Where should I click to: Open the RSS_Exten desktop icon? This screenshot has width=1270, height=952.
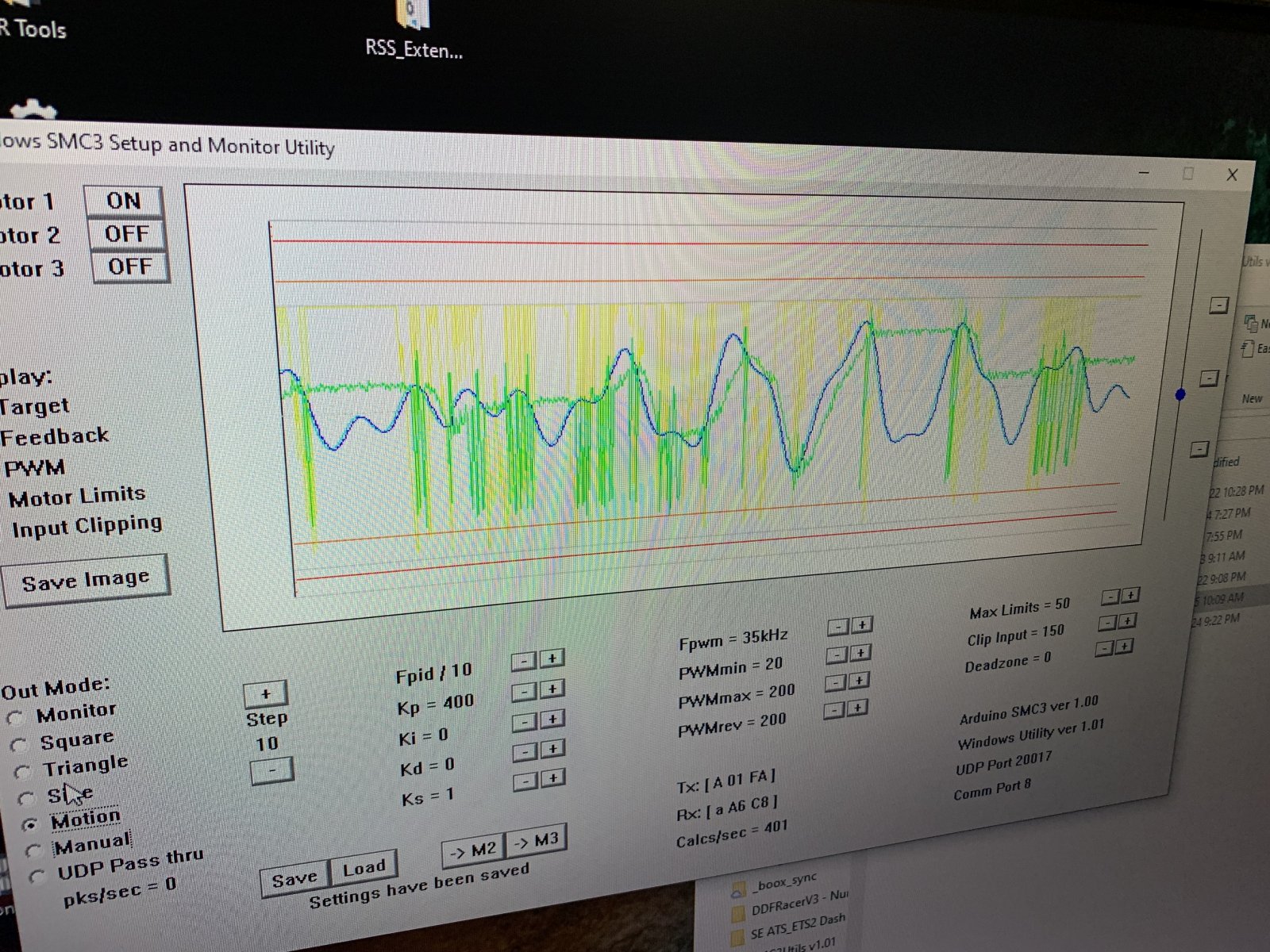pos(413,28)
